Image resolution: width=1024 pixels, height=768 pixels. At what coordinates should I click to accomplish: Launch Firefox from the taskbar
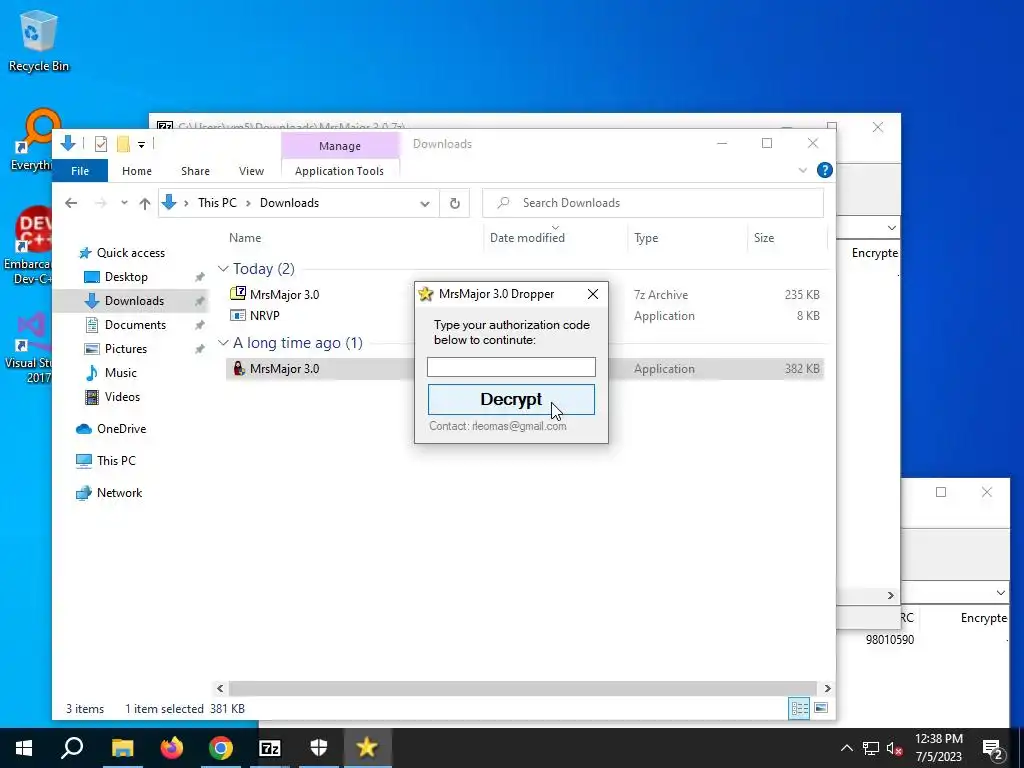tap(172, 748)
